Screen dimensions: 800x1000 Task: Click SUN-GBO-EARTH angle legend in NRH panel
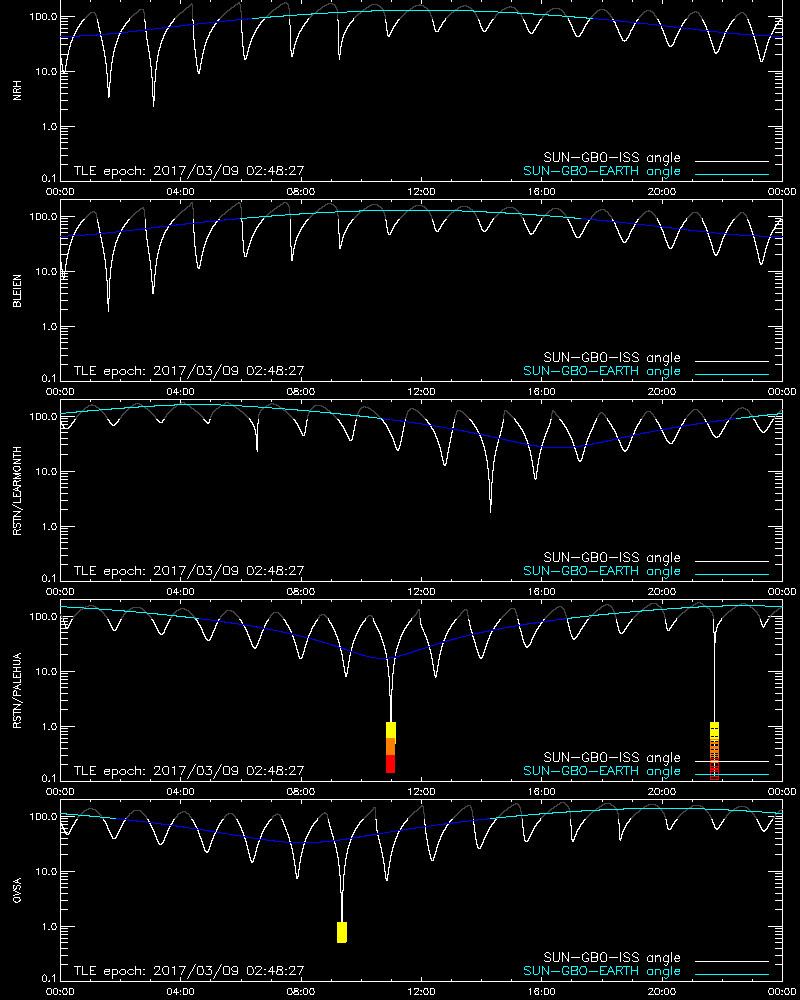[602, 171]
